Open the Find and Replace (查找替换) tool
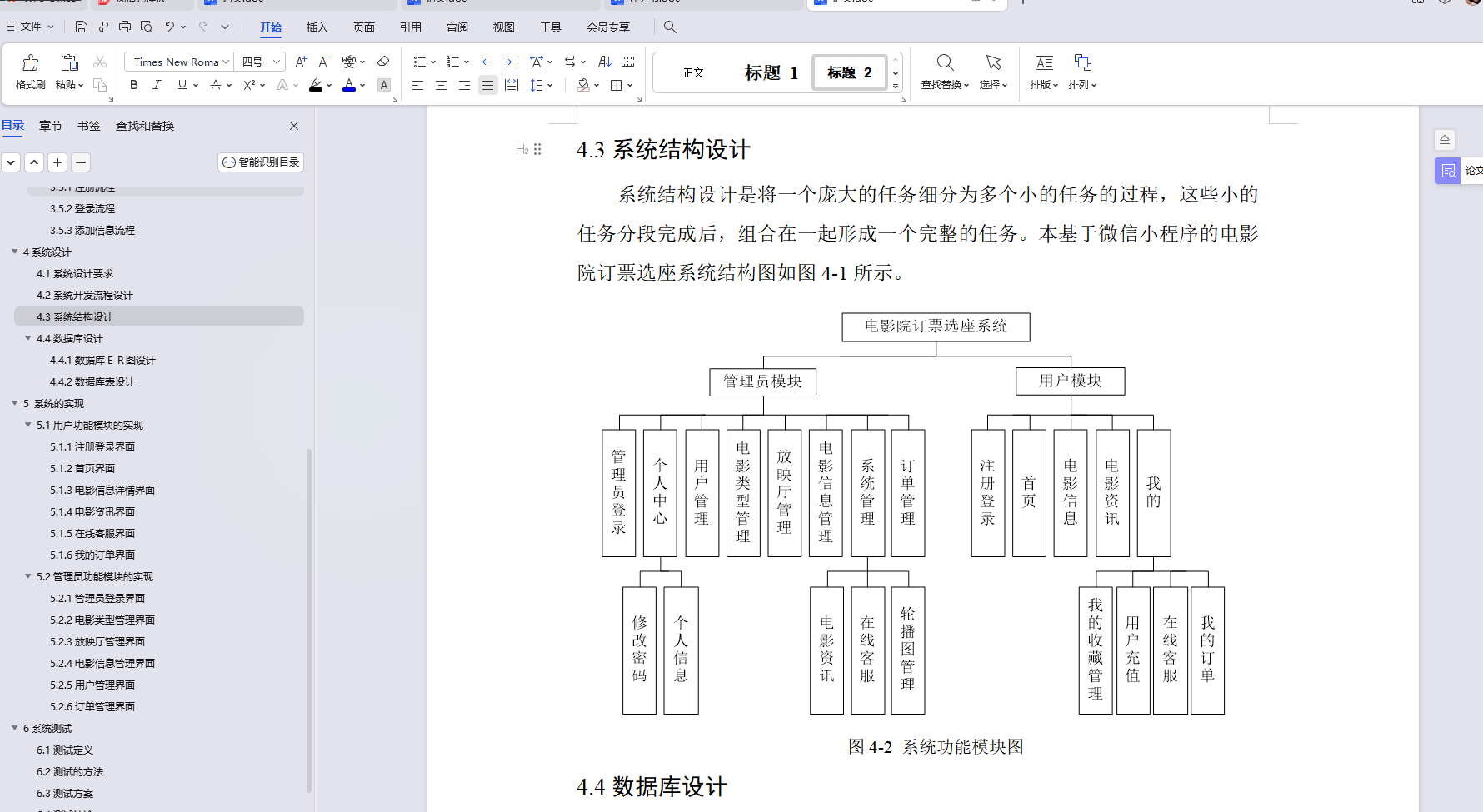 945,72
